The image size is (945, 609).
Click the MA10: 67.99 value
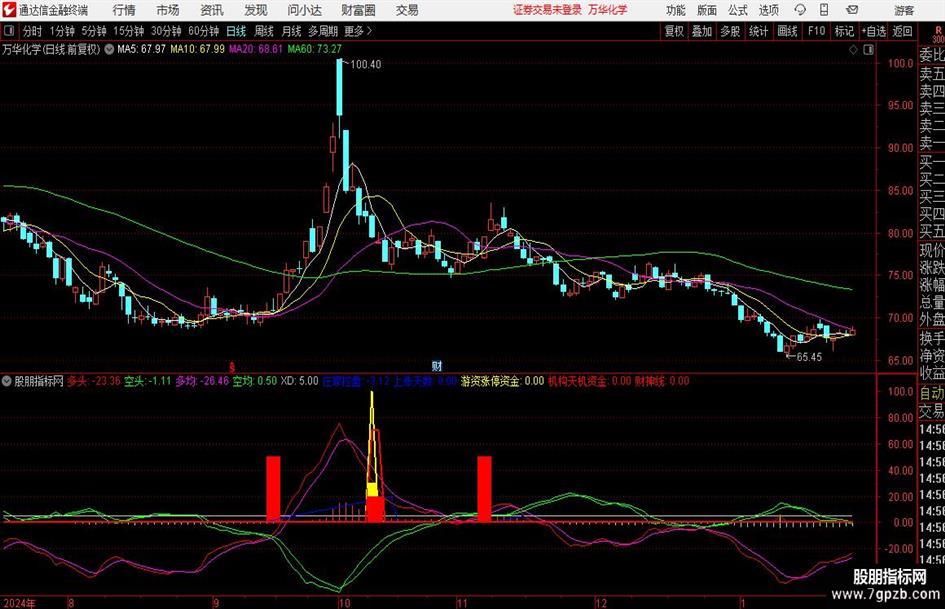[197, 49]
